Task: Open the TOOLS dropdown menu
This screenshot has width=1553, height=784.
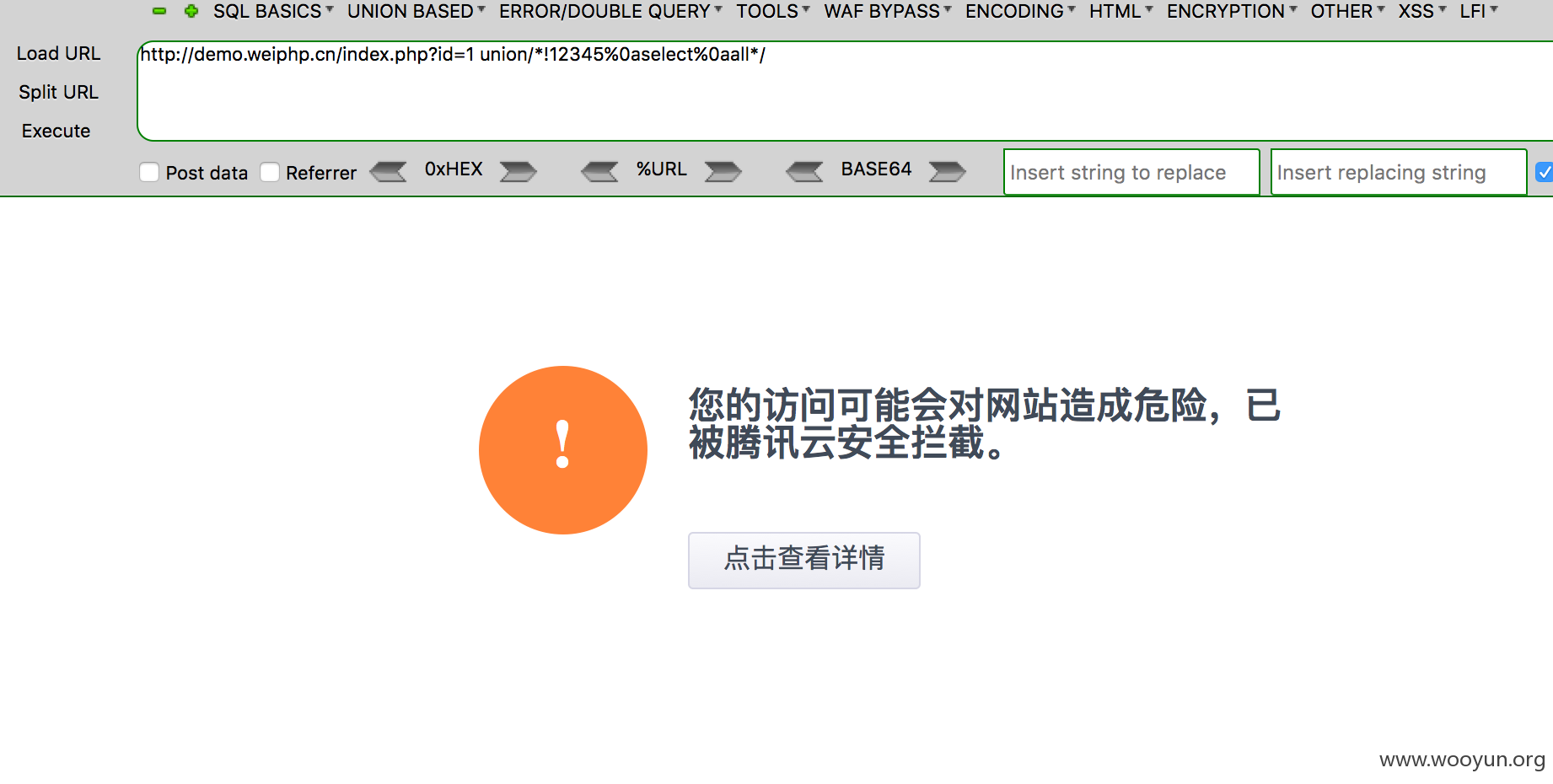Action: pos(773,11)
